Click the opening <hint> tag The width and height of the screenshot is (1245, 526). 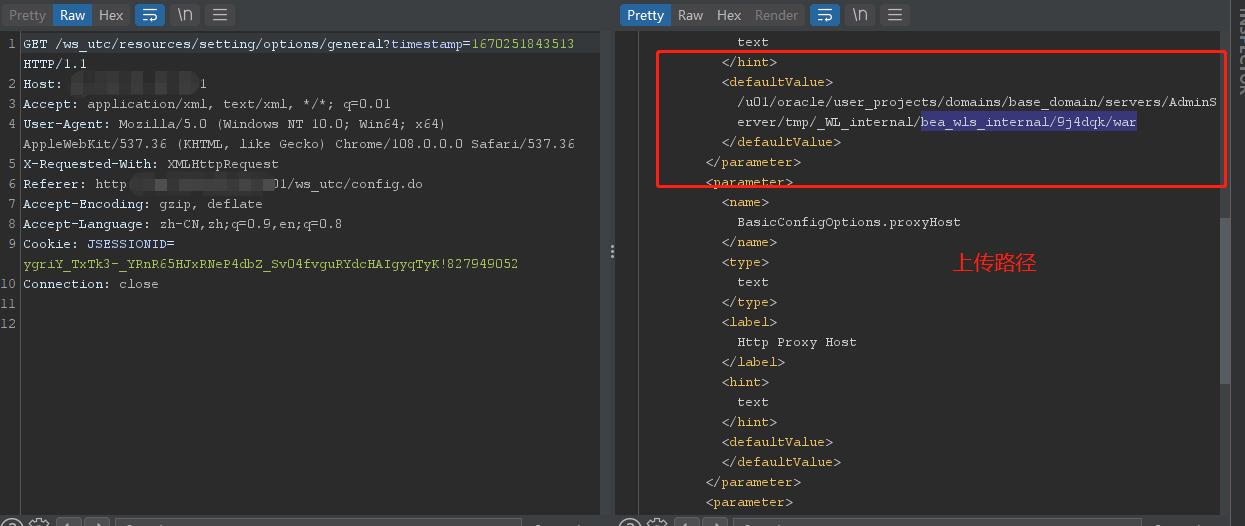745,382
